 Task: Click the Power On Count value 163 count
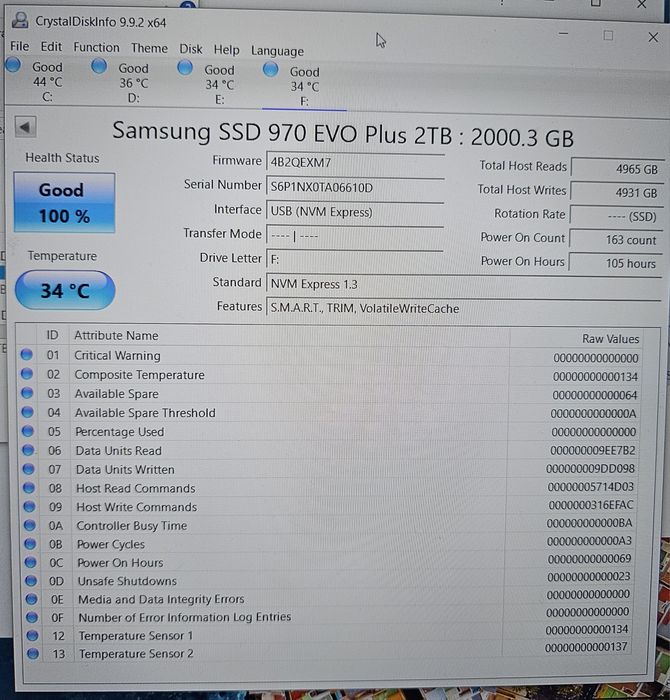pos(616,240)
